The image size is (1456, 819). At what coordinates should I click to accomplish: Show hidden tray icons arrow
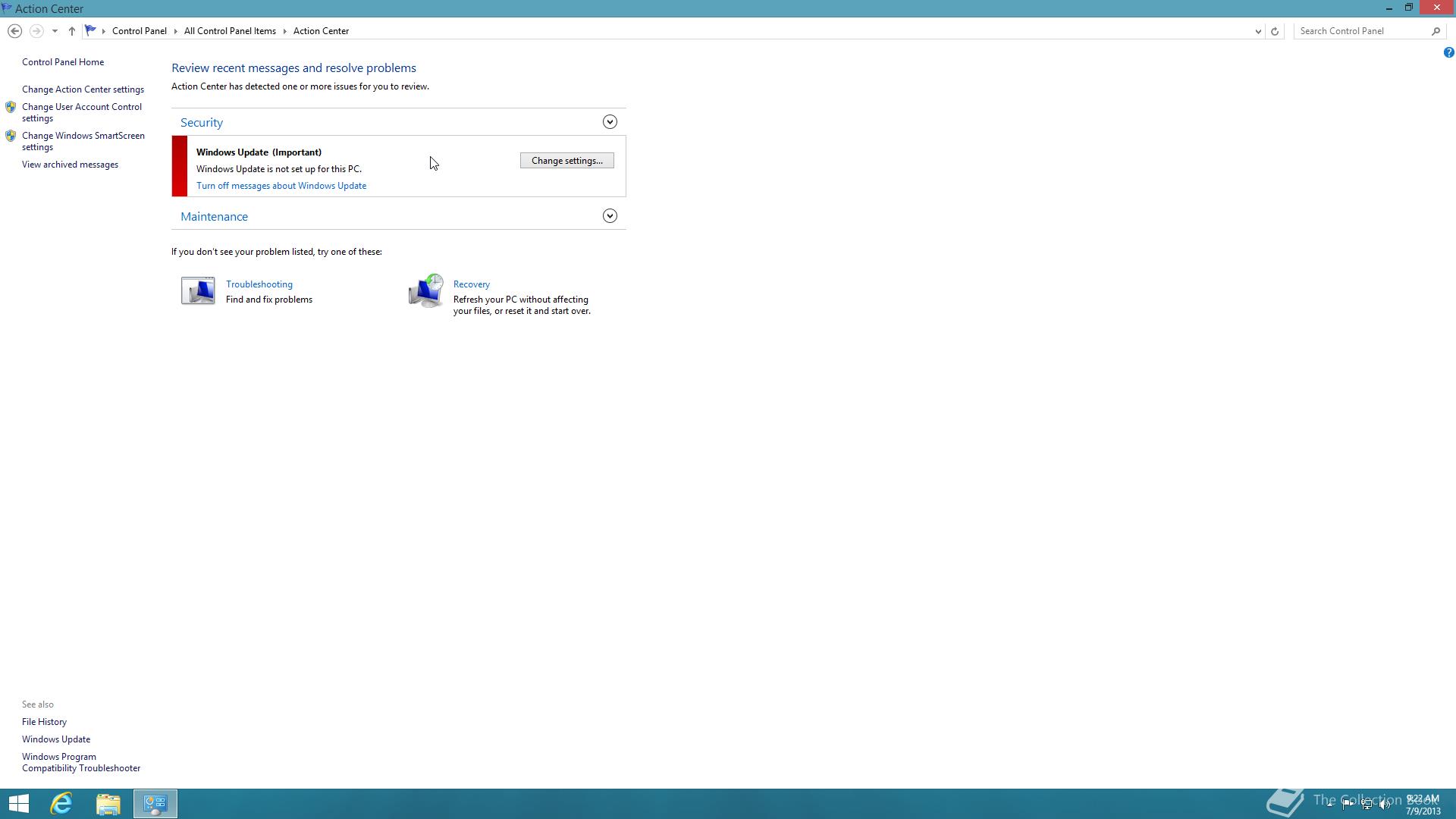1330,805
